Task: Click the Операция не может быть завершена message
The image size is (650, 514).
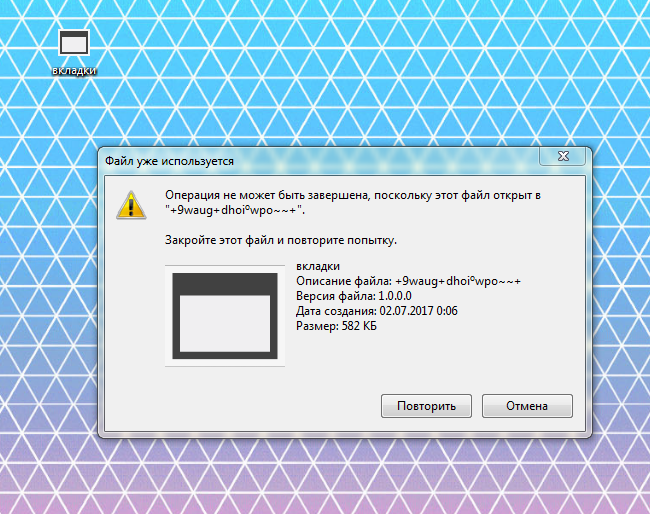Action: click(353, 202)
